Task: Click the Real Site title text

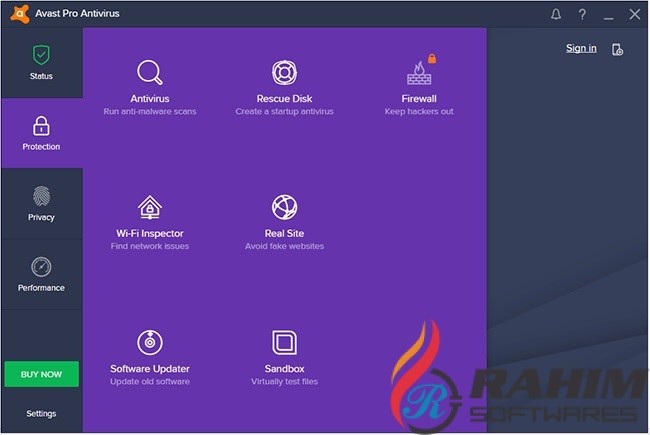Action: (284, 233)
